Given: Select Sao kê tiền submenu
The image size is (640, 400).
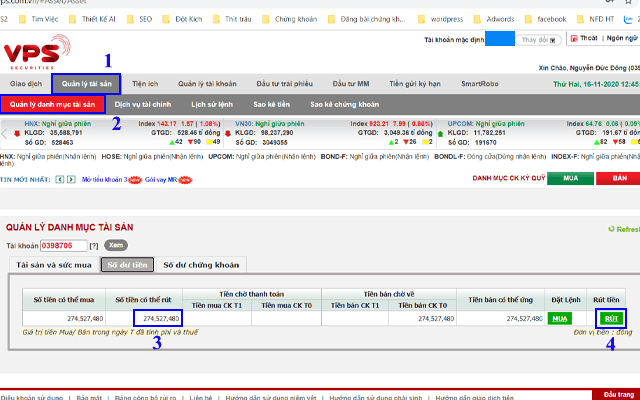Looking at the screenshot, I should pos(271,104).
